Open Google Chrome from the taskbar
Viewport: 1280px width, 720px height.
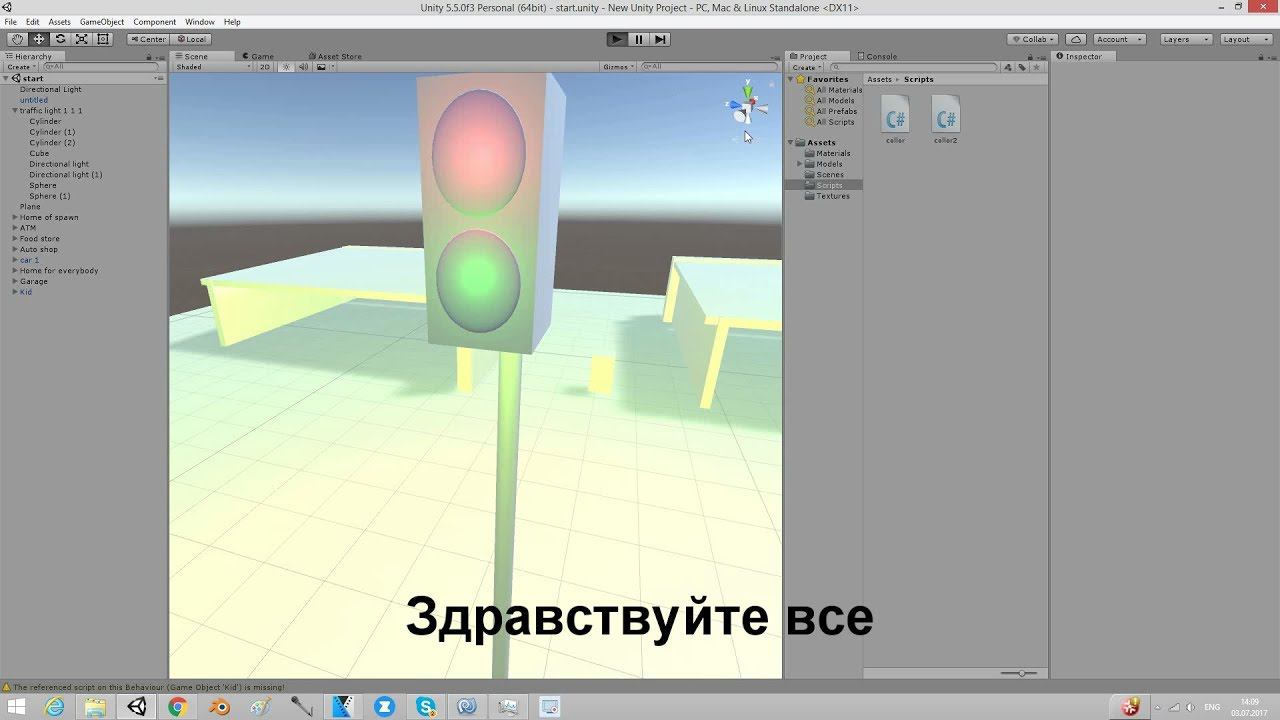pos(177,707)
